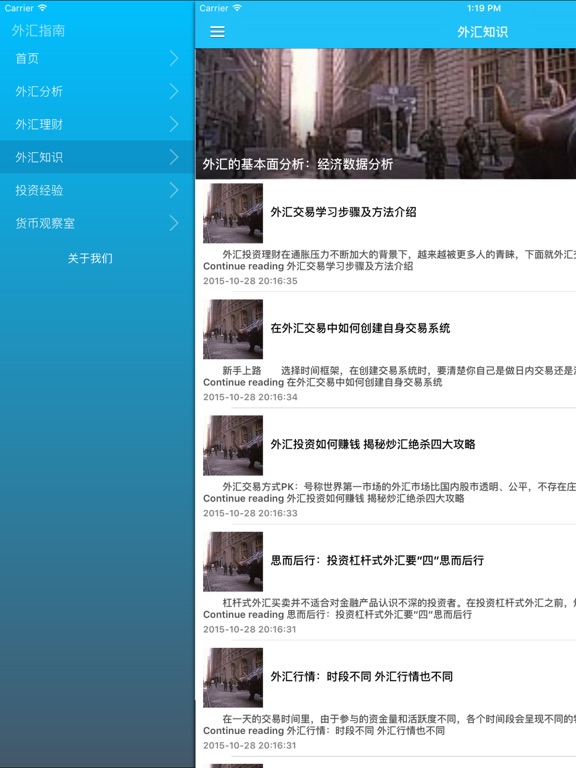Select the 外汇知识 menu item
Image resolution: width=576 pixels, height=768 pixels.
[97, 157]
